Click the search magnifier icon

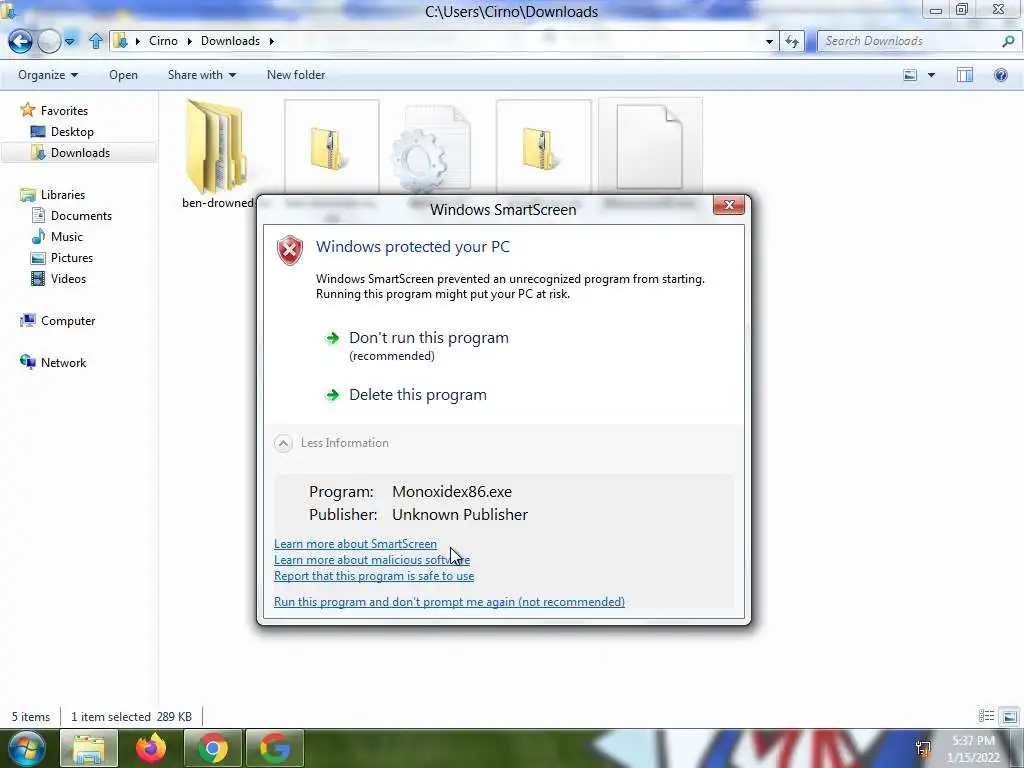coord(1008,41)
